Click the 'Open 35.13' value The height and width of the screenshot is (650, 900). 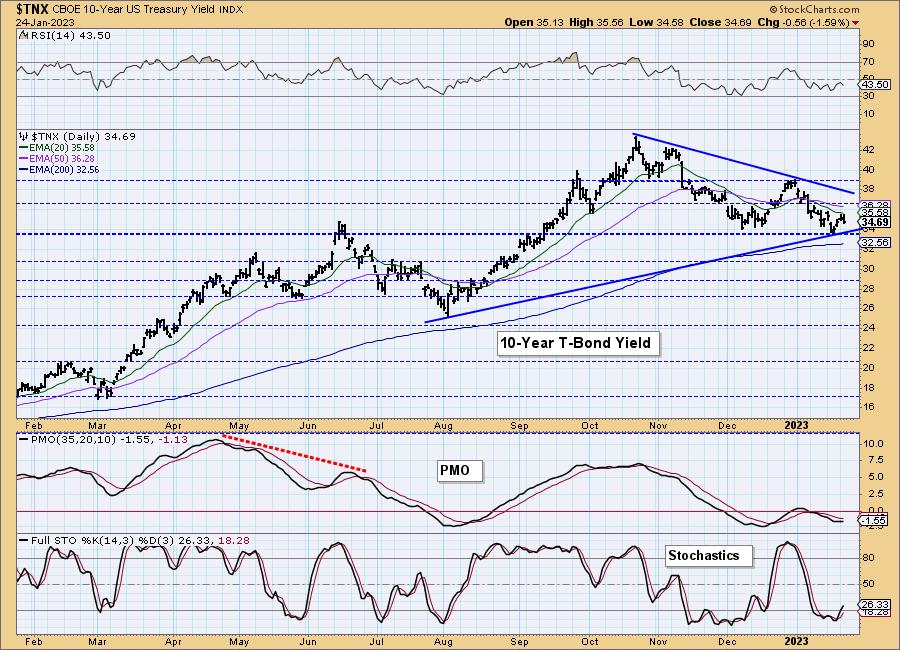click(534, 22)
